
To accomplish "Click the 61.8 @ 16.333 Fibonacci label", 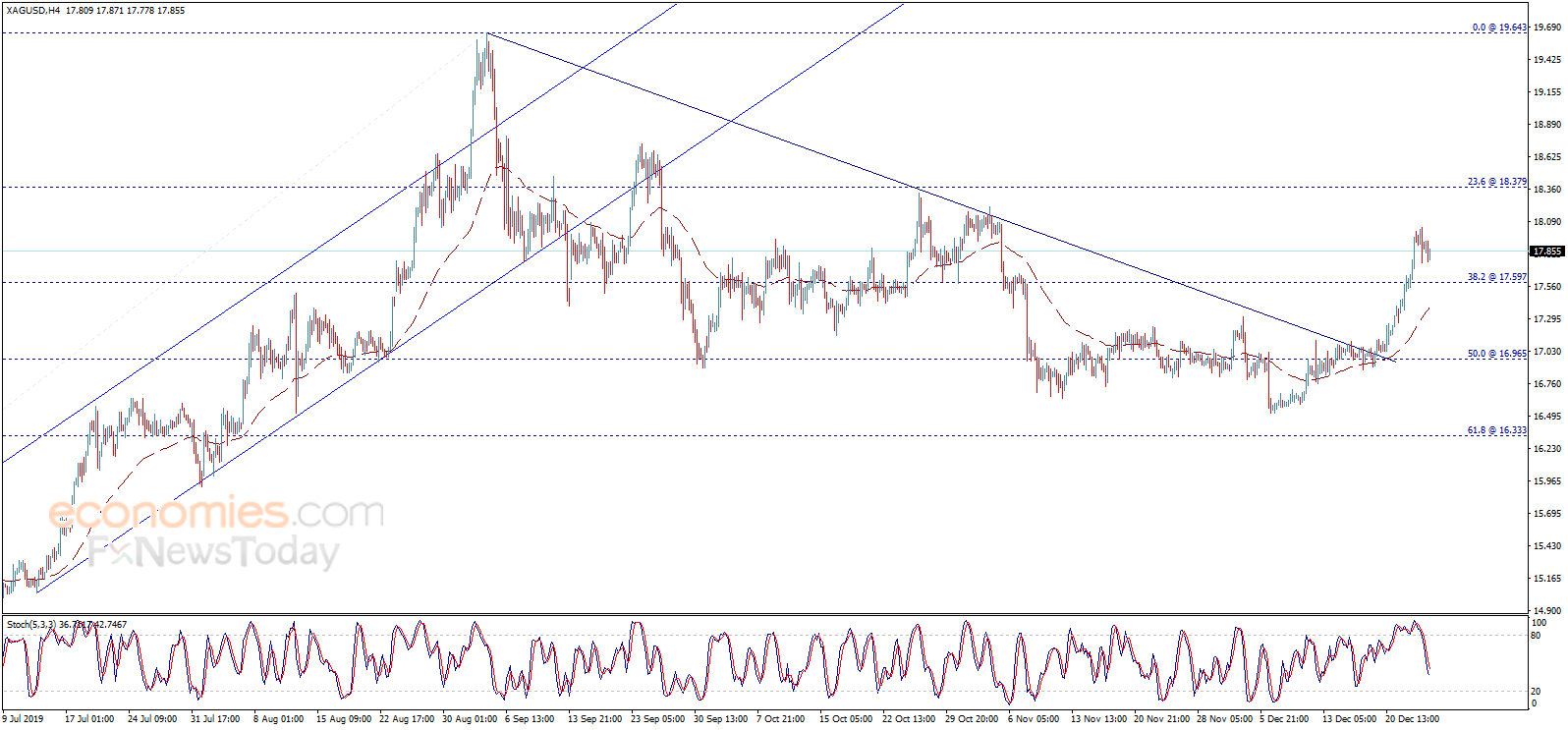I will [1497, 430].
